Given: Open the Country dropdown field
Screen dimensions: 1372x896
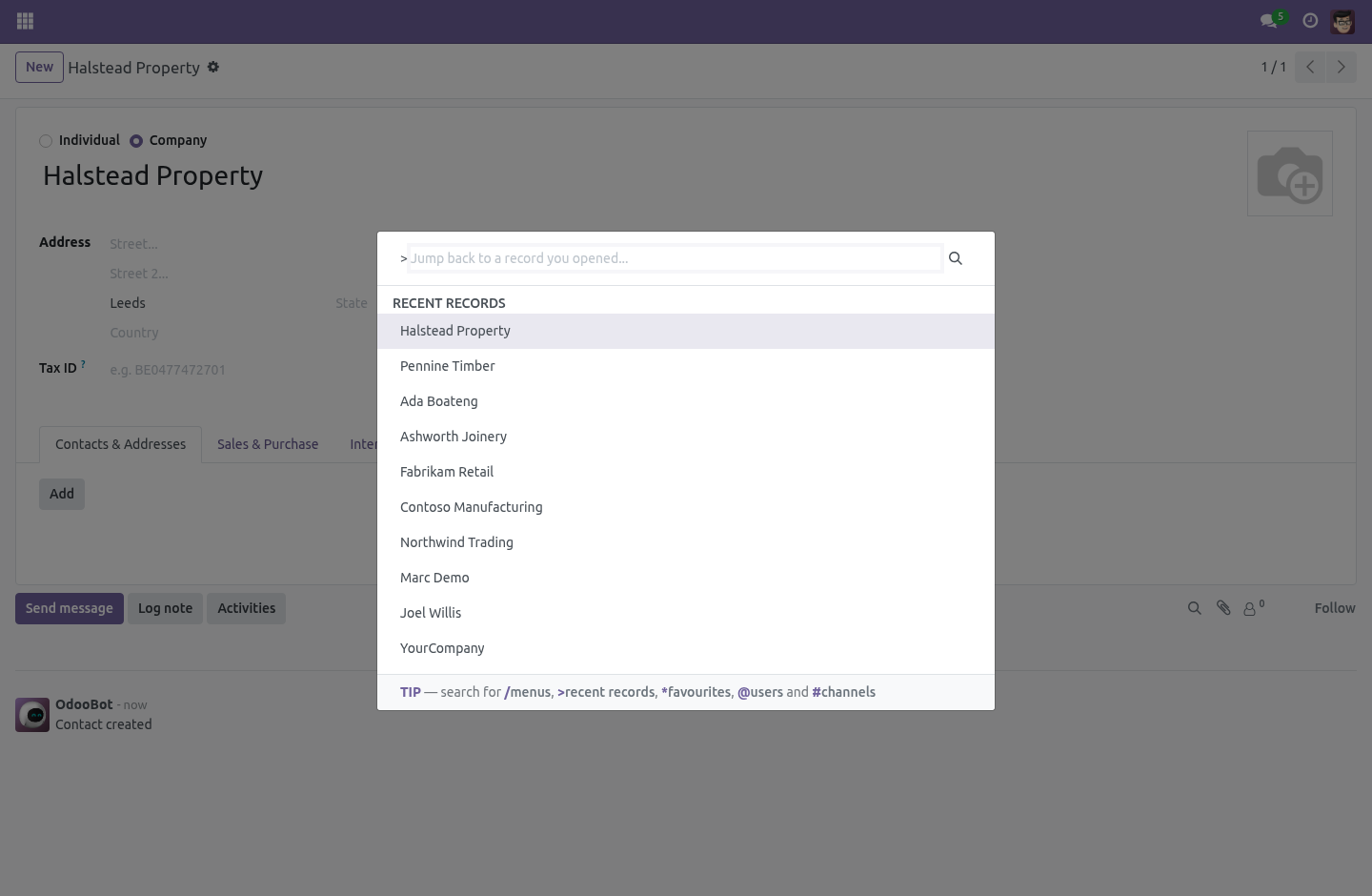Looking at the screenshot, I should coord(238,333).
